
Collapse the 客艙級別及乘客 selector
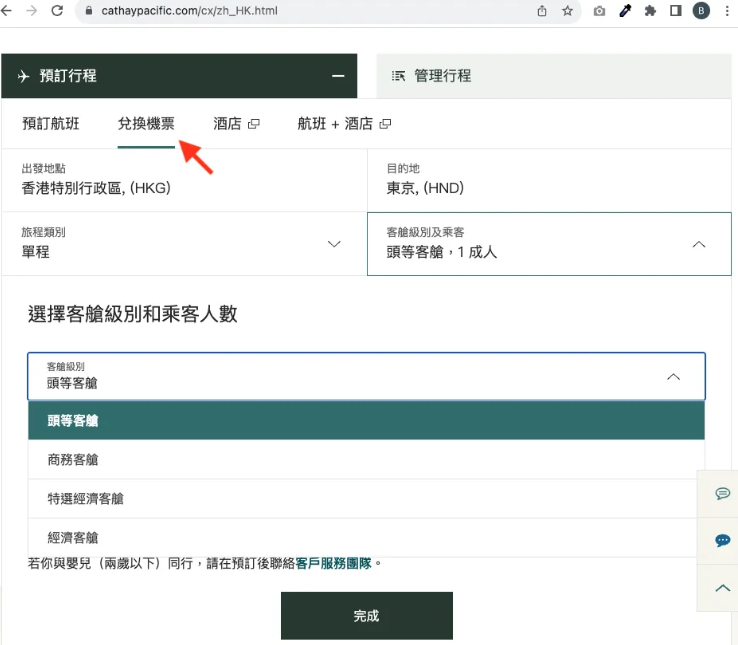click(698, 244)
